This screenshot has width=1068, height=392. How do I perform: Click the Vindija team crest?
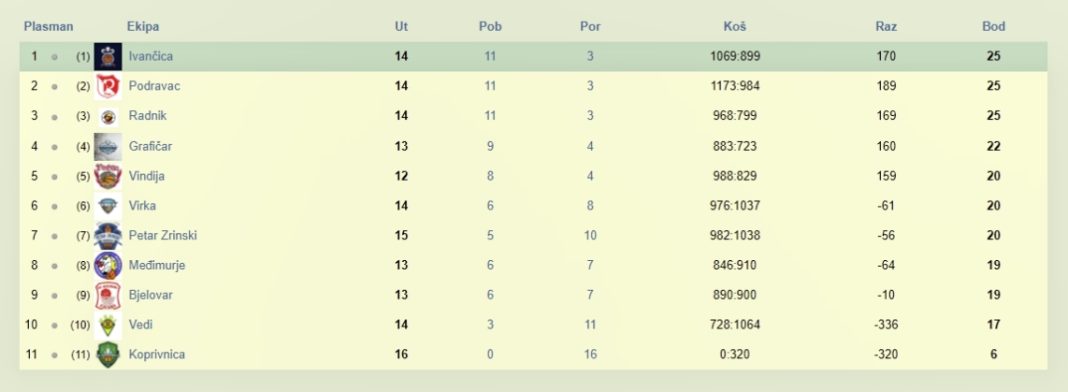coord(108,176)
